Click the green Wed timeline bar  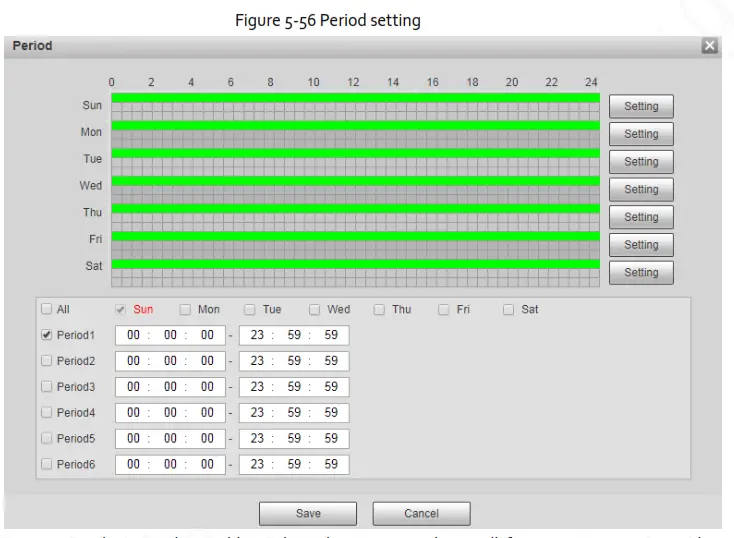click(x=356, y=181)
